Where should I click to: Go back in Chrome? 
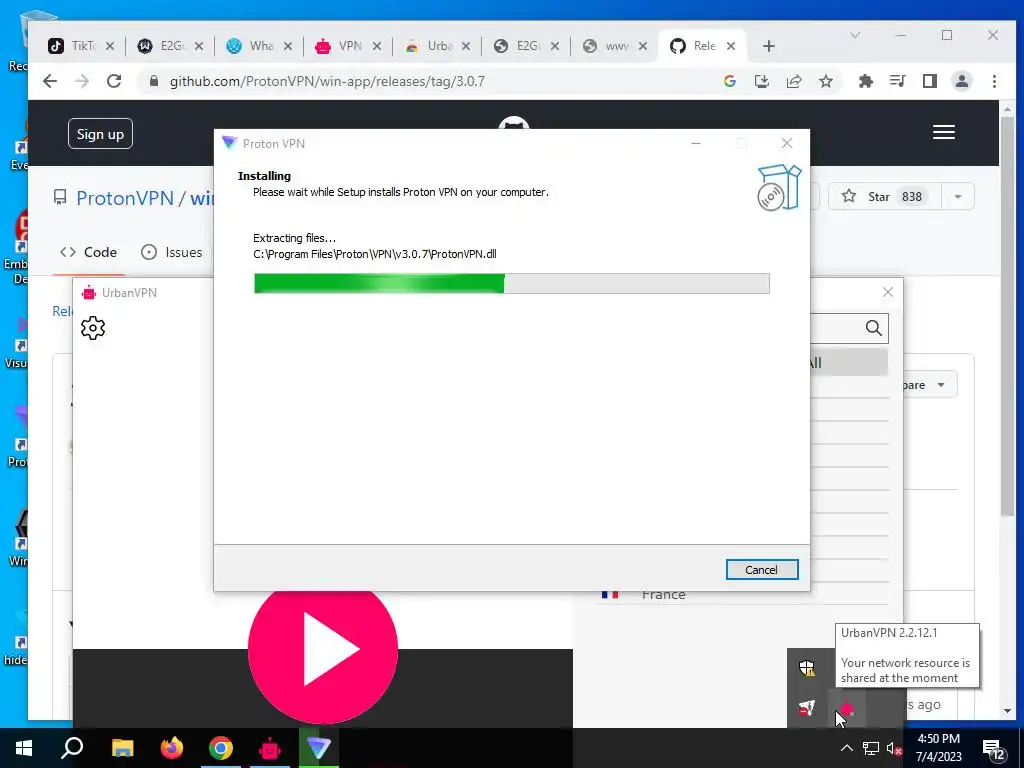[x=50, y=81]
